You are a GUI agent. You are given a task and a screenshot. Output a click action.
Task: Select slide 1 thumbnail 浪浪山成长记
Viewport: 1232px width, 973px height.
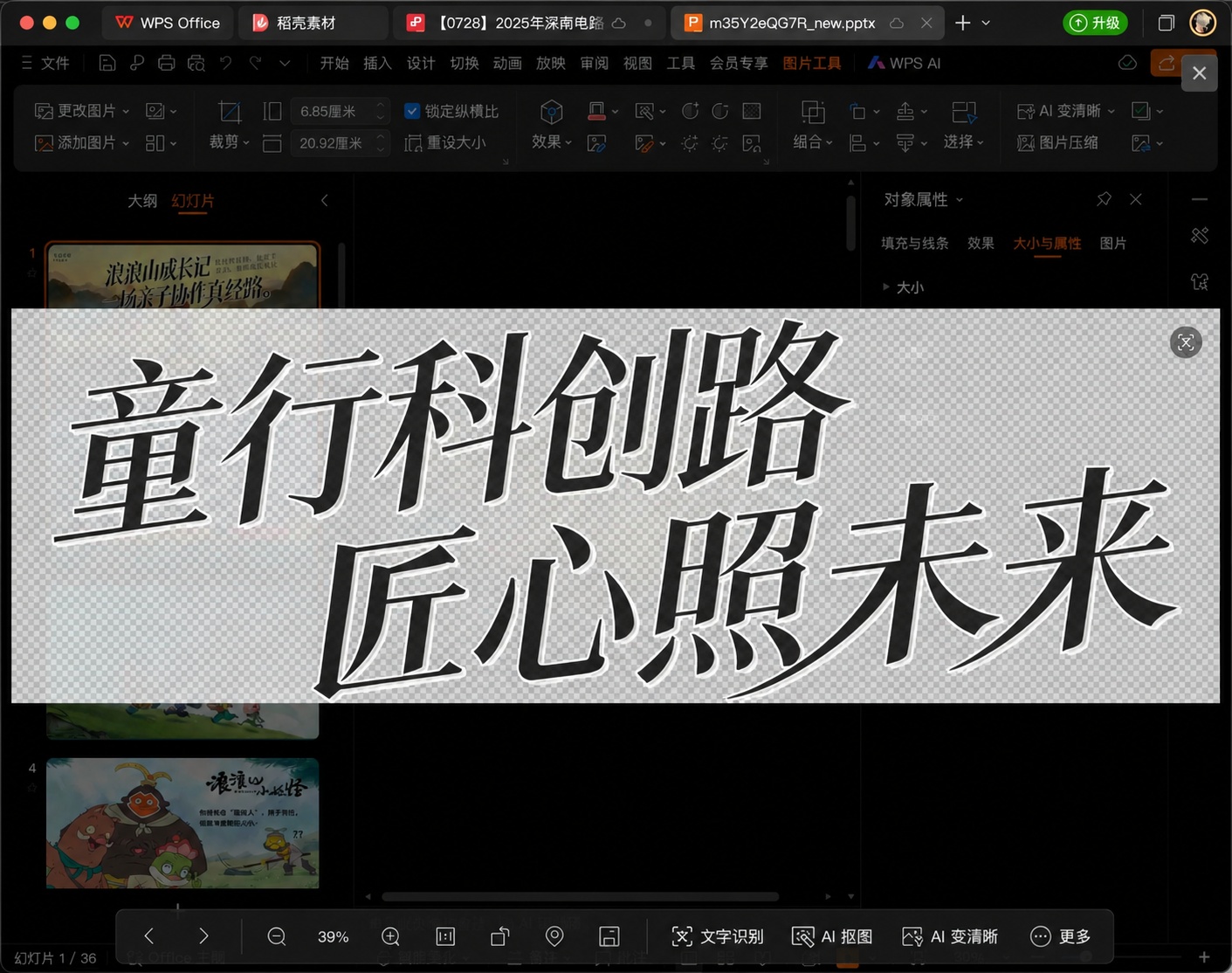[182, 275]
